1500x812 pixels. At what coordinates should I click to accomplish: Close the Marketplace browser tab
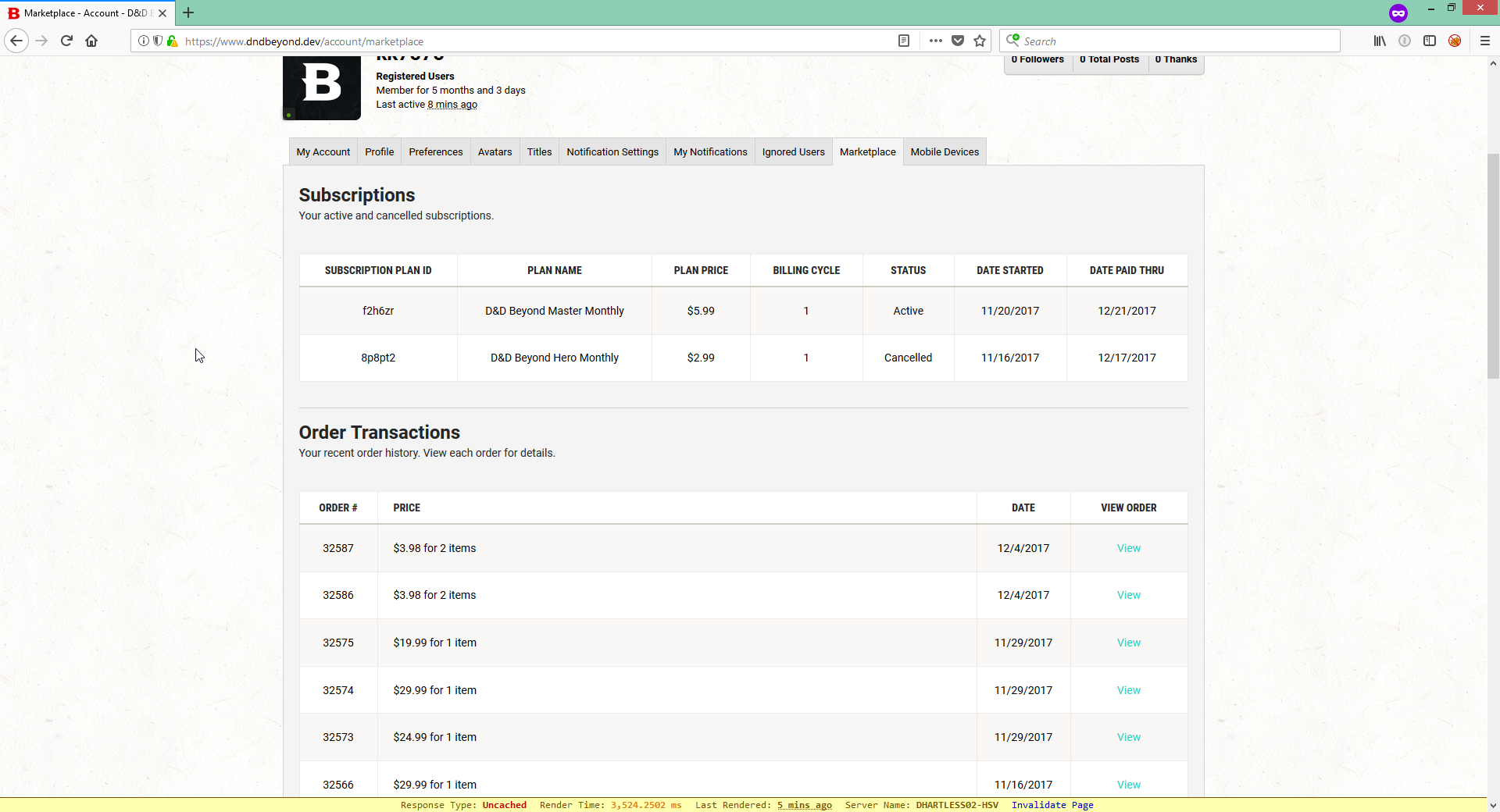(162, 13)
